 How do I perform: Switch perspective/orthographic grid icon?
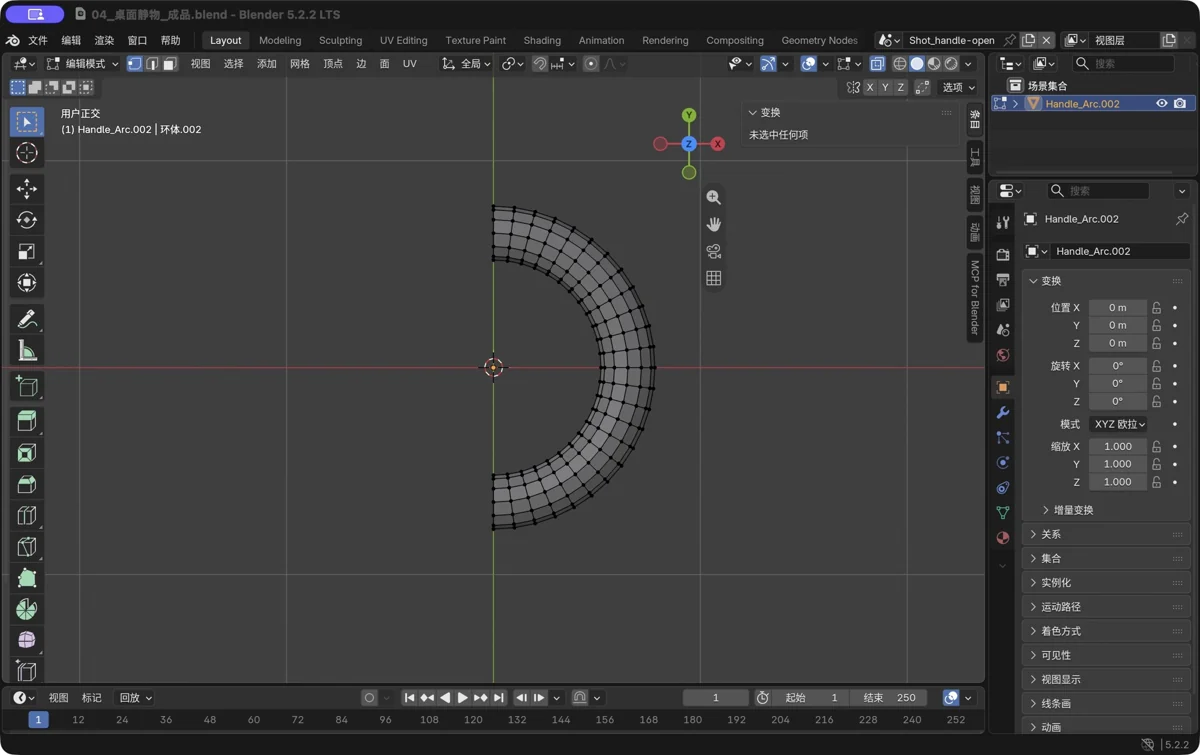point(713,279)
